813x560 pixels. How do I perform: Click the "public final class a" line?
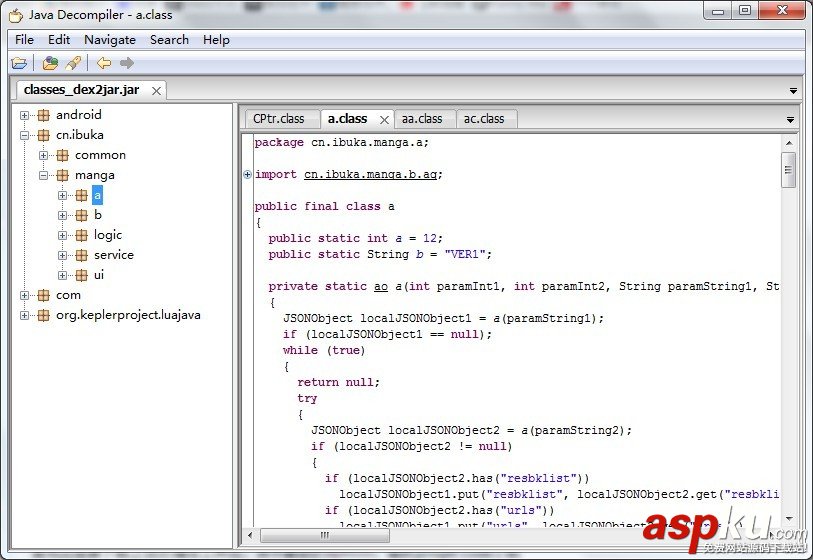pos(325,207)
